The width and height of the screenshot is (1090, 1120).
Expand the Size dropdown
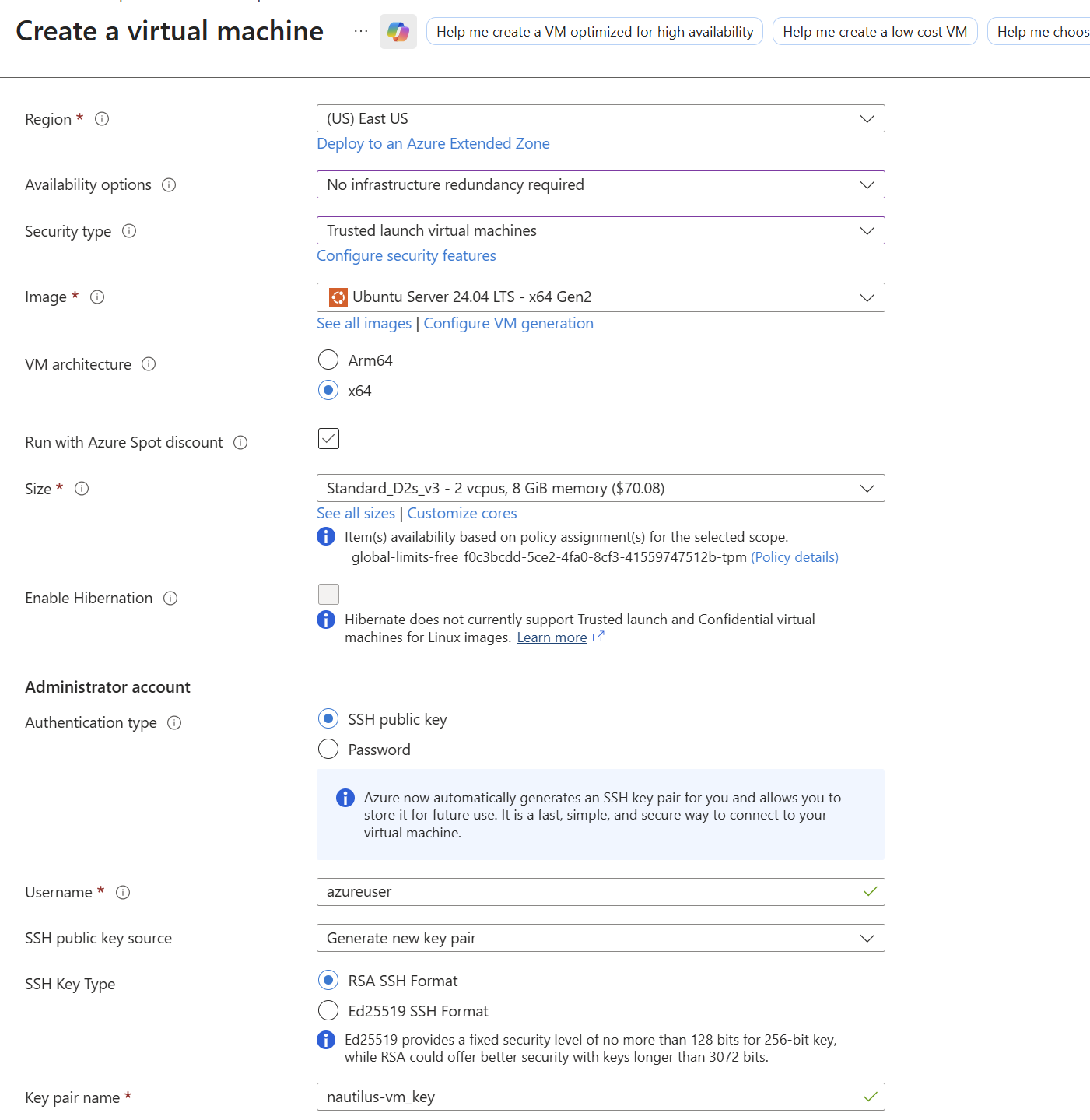click(600, 489)
